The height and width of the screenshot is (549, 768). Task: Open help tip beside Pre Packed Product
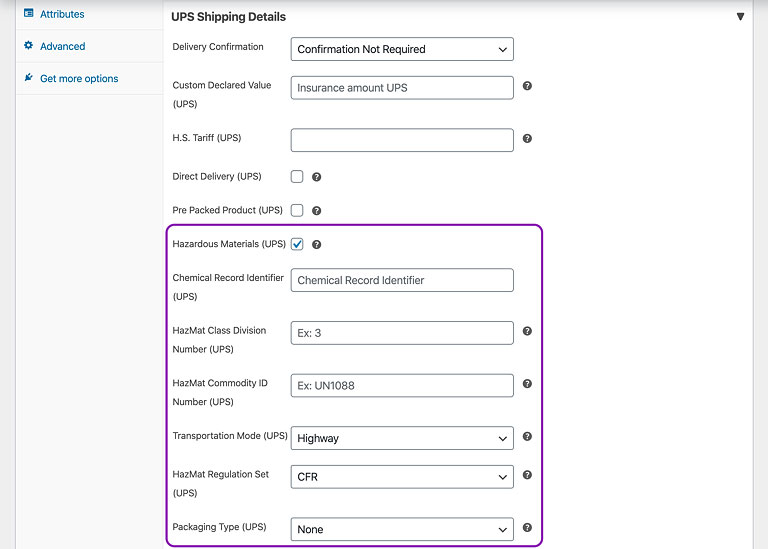pyautogui.click(x=316, y=211)
